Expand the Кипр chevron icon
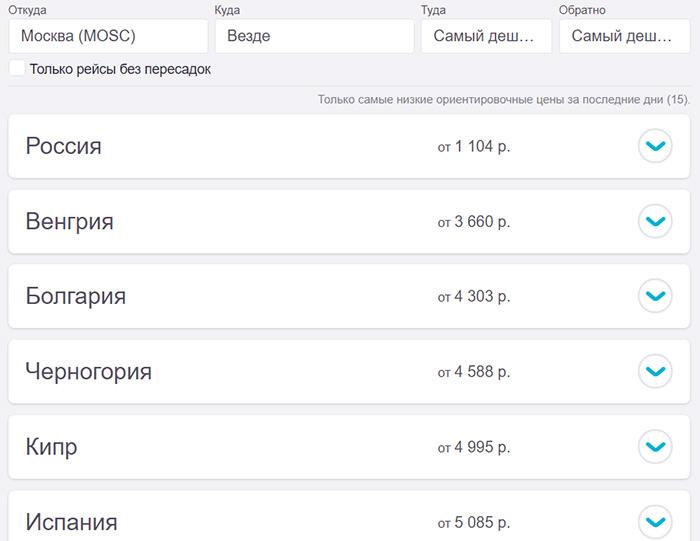The height and width of the screenshot is (541, 700). (655, 446)
